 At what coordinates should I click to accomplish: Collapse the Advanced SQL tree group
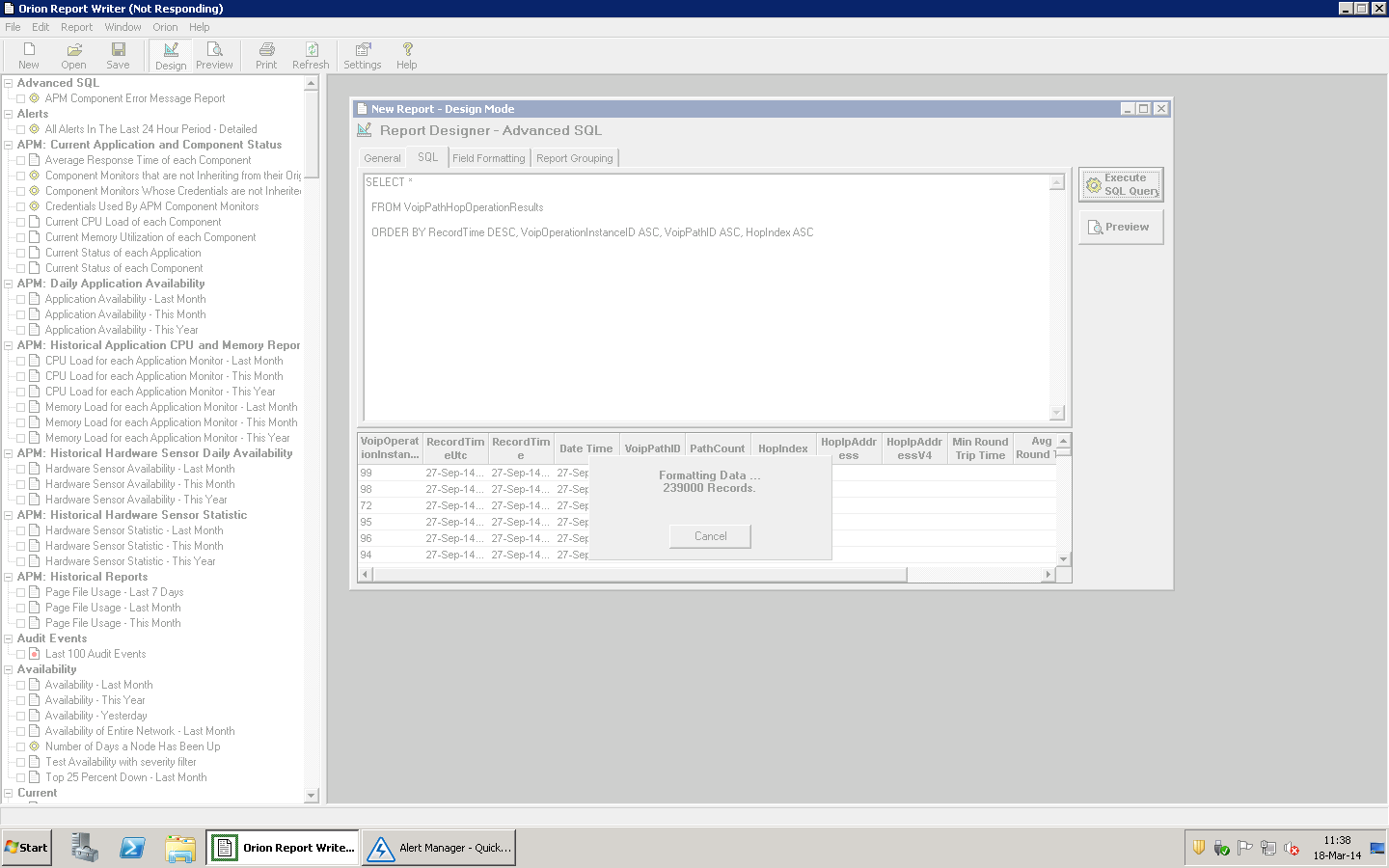click(8, 83)
